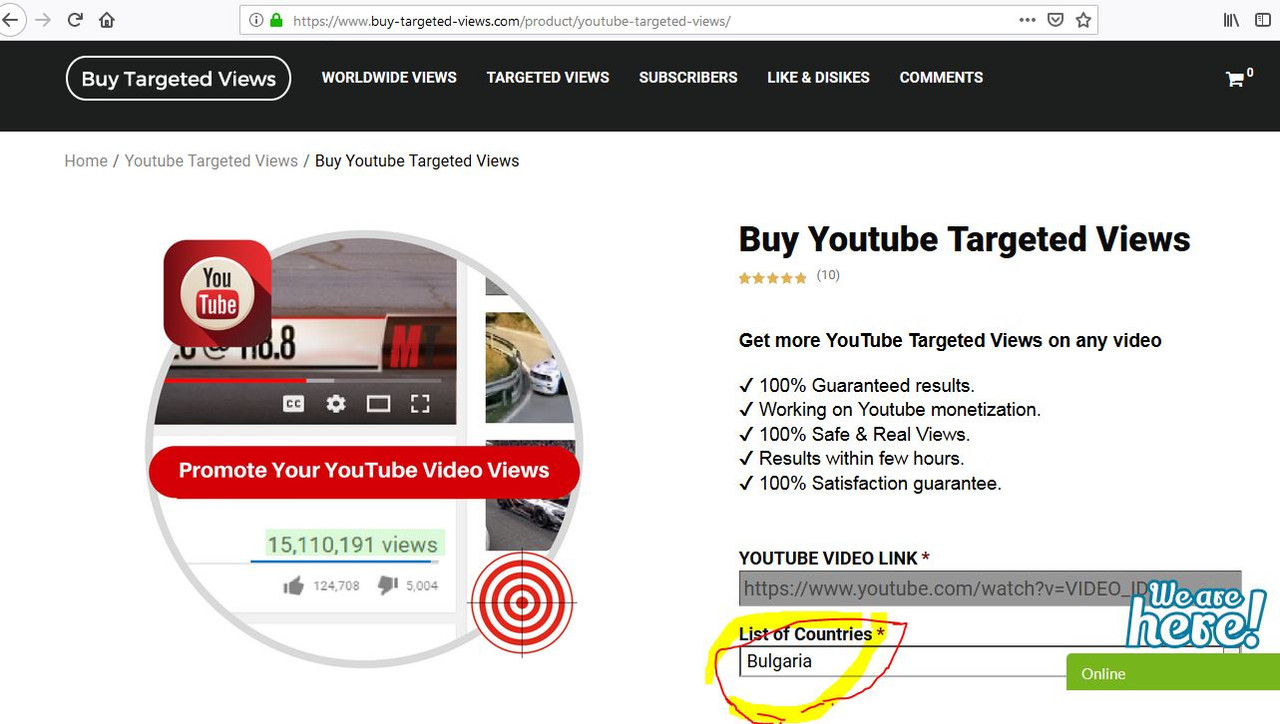Click the browser address bar URL
Image resolution: width=1280 pixels, height=724 pixels.
(x=511, y=20)
